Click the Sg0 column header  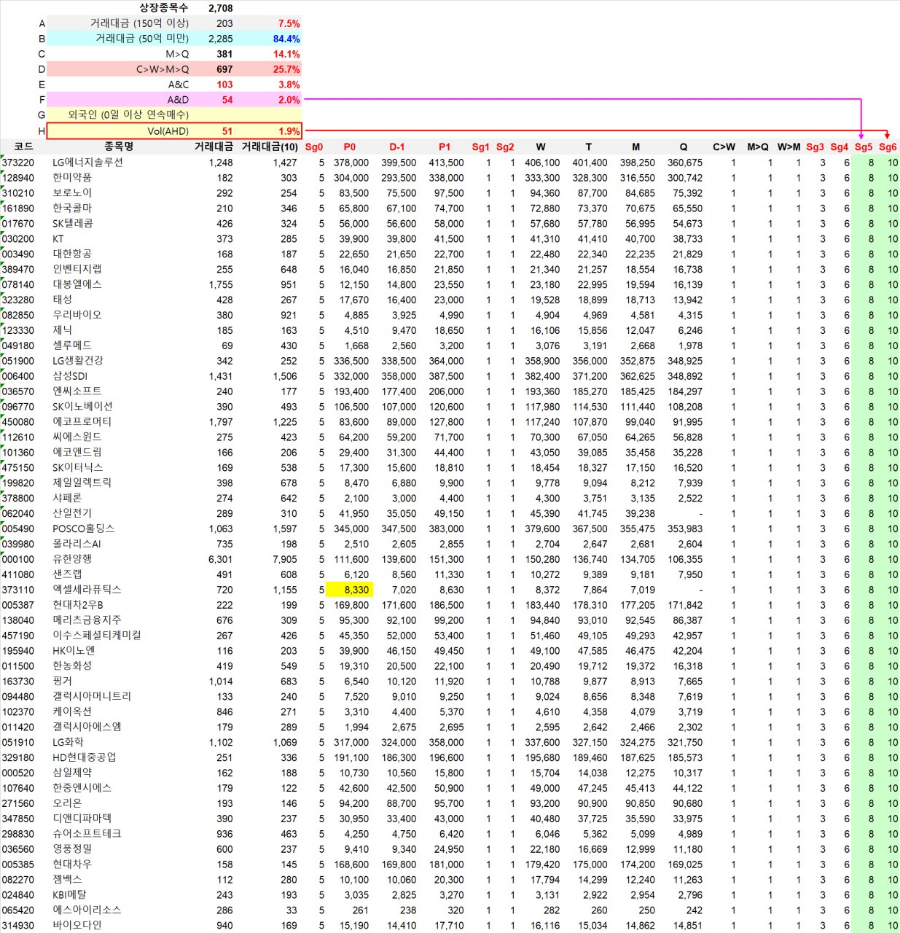(x=313, y=147)
